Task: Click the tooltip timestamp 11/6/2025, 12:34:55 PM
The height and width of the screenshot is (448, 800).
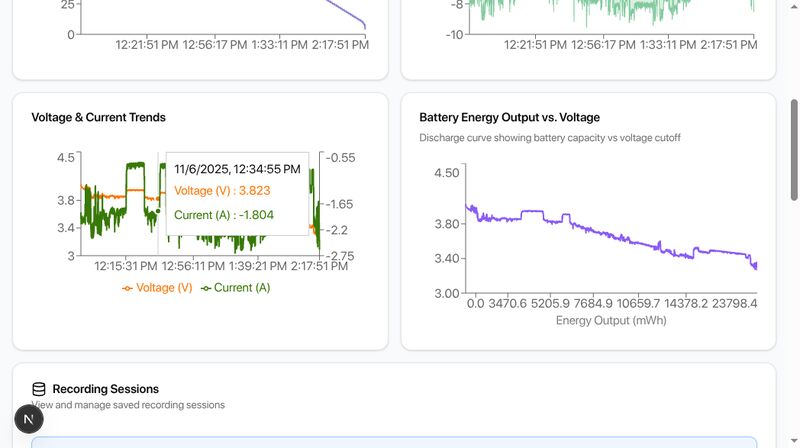Action: pyautogui.click(x=237, y=169)
